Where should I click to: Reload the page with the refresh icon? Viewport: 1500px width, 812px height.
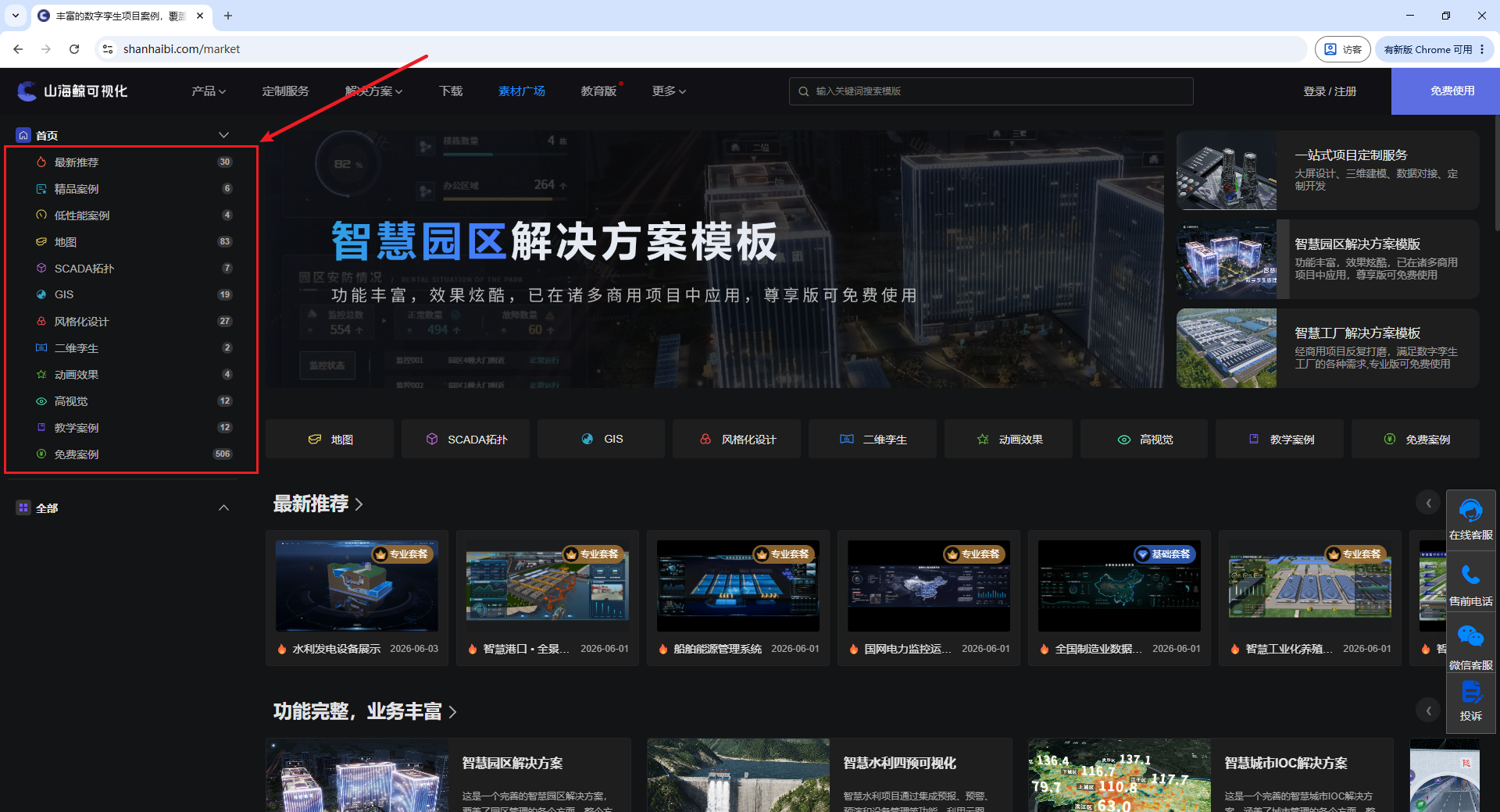[74, 49]
